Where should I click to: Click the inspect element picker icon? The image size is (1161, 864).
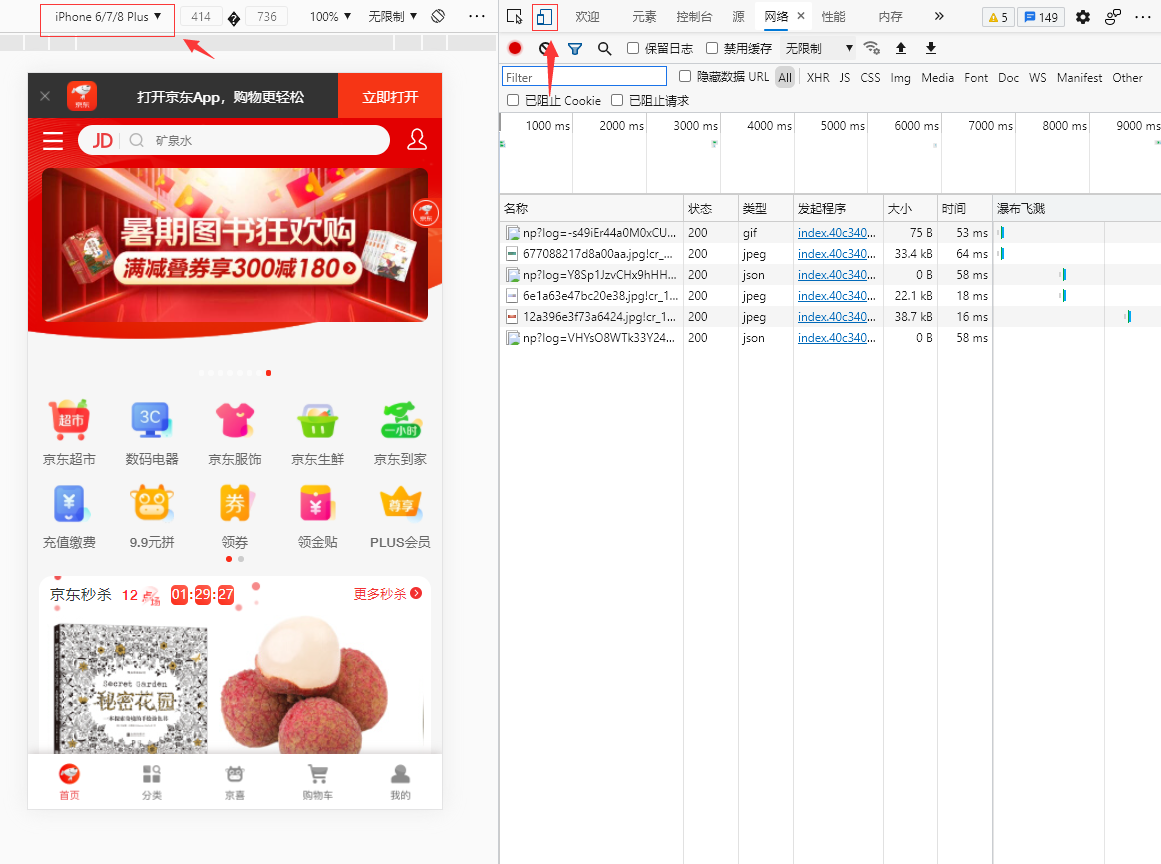pyautogui.click(x=514, y=16)
